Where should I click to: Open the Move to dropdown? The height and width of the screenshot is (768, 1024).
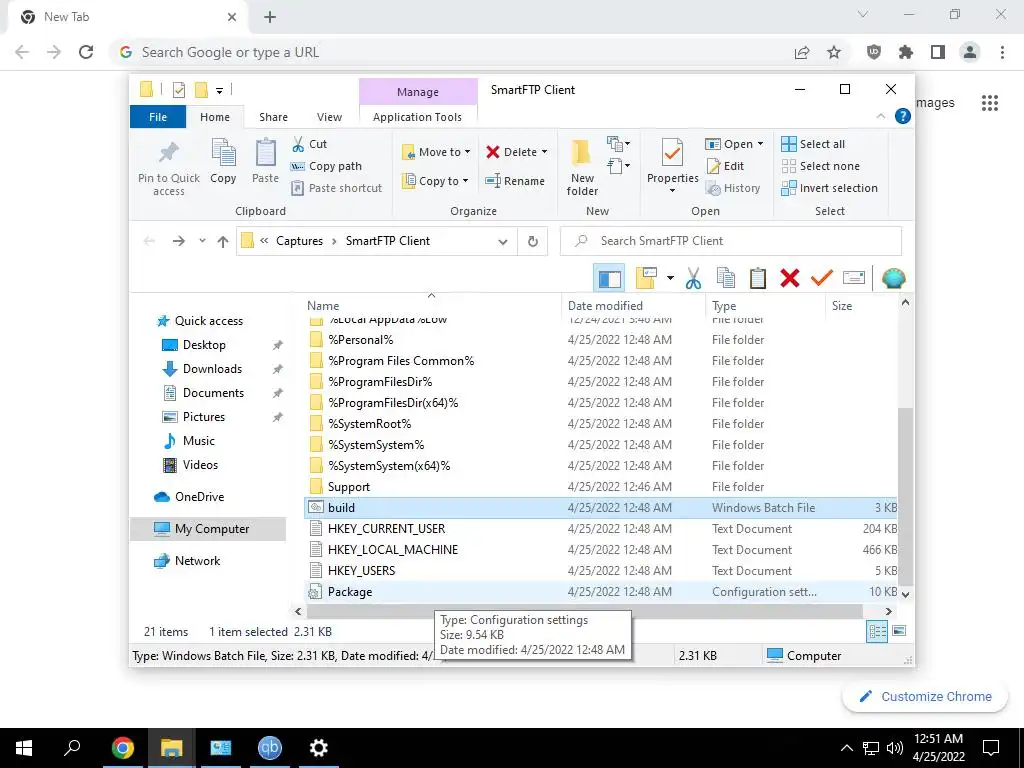pos(436,152)
